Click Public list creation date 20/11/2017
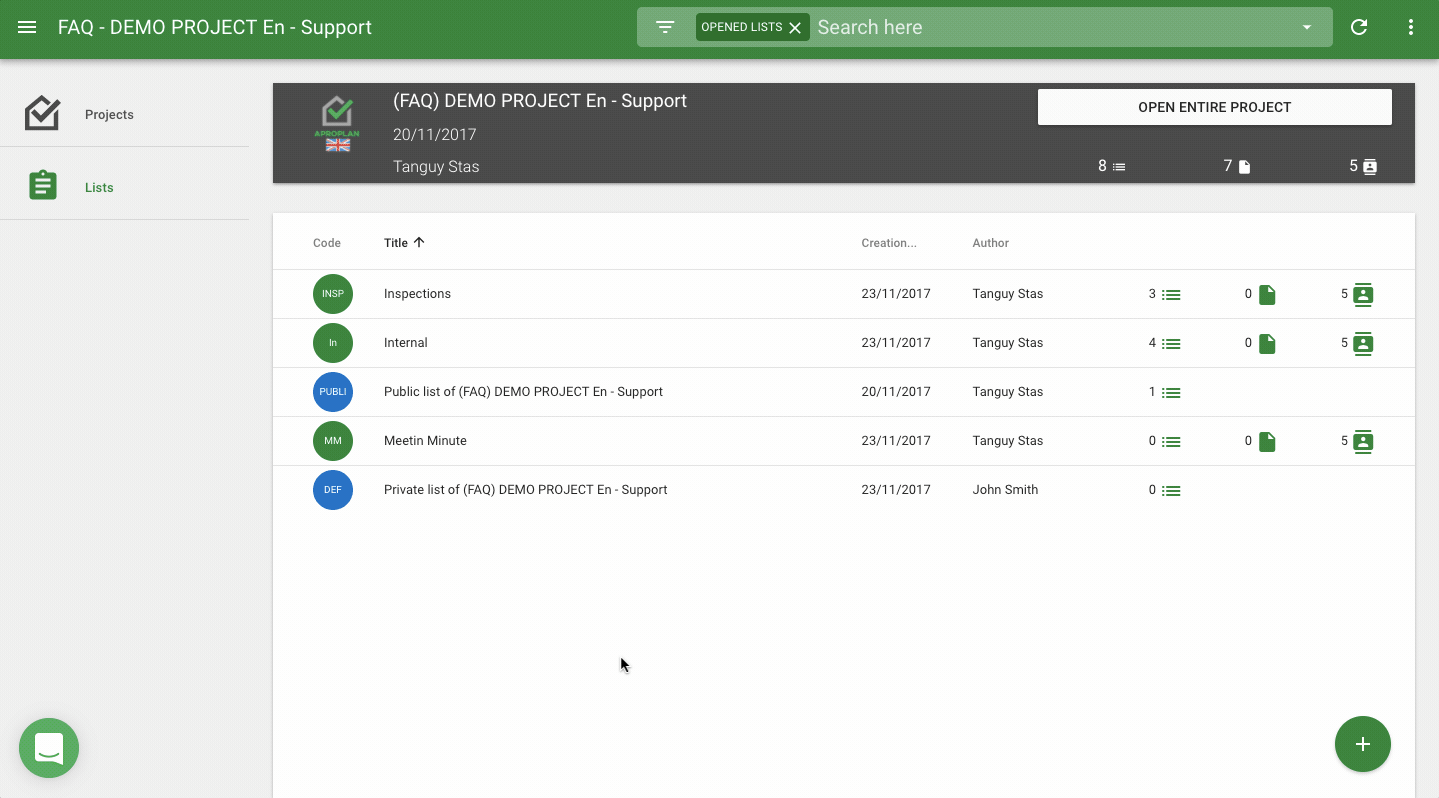The width and height of the screenshot is (1439, 798). [x=896, y=392]
